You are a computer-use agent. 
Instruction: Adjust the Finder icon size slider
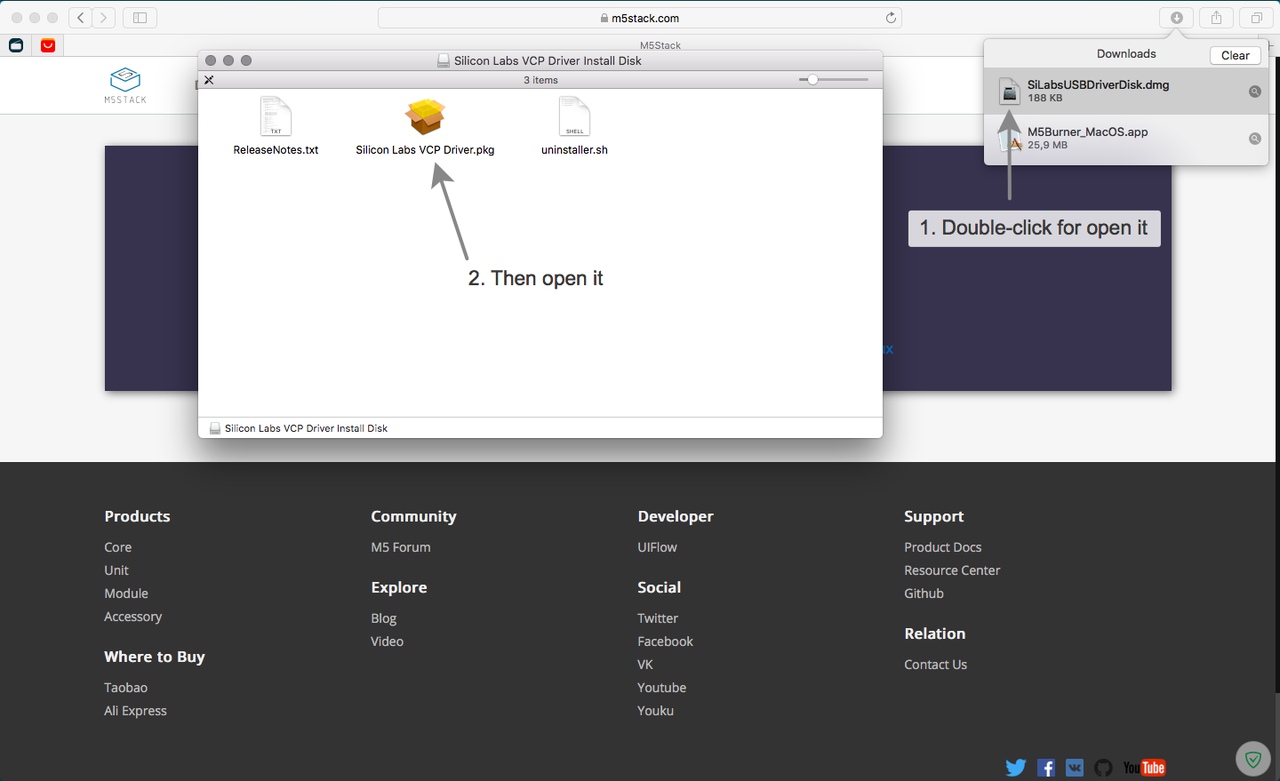click(813, 80)
